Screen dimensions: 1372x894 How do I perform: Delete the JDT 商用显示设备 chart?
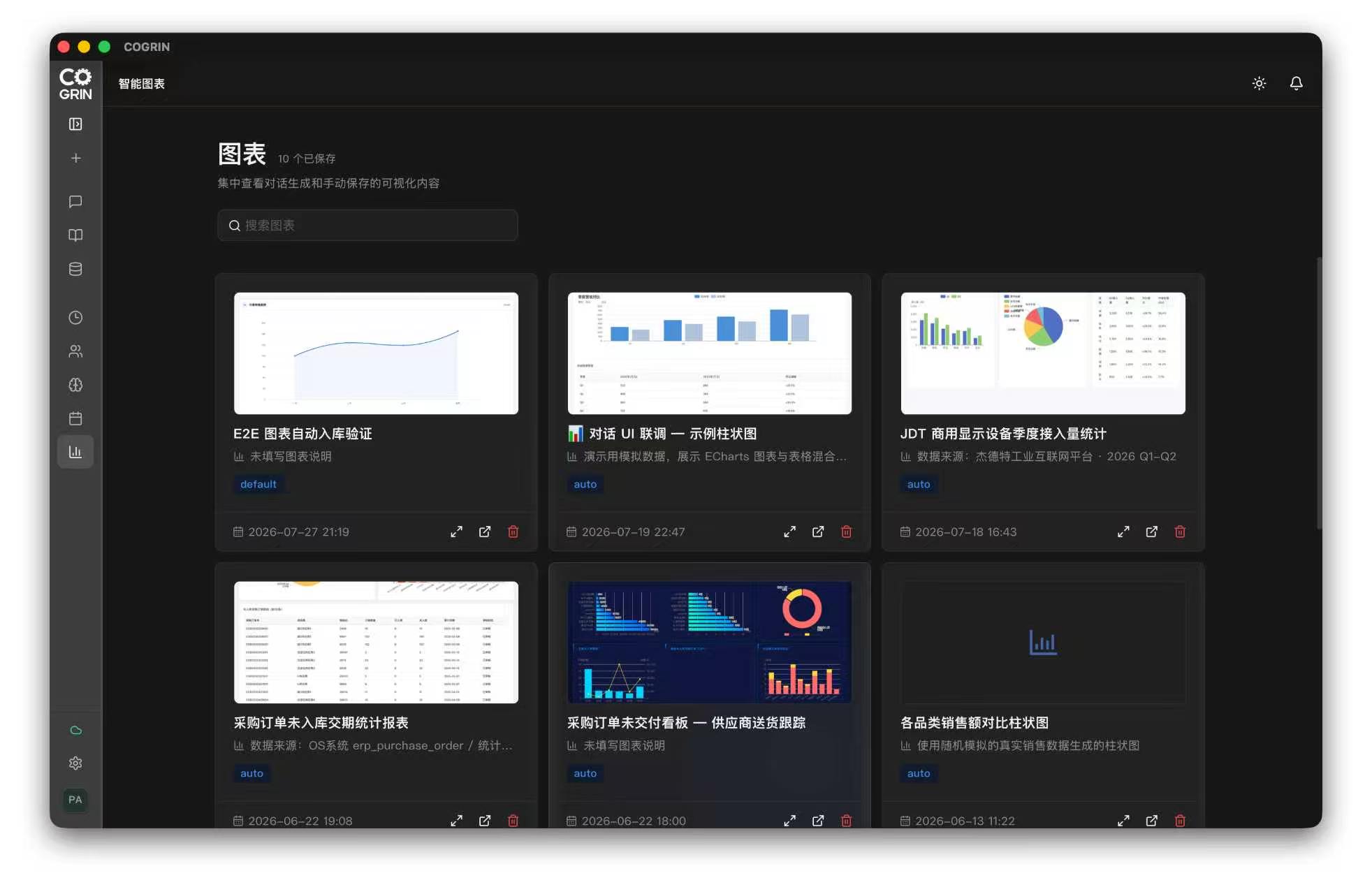tap(1180, 532)
